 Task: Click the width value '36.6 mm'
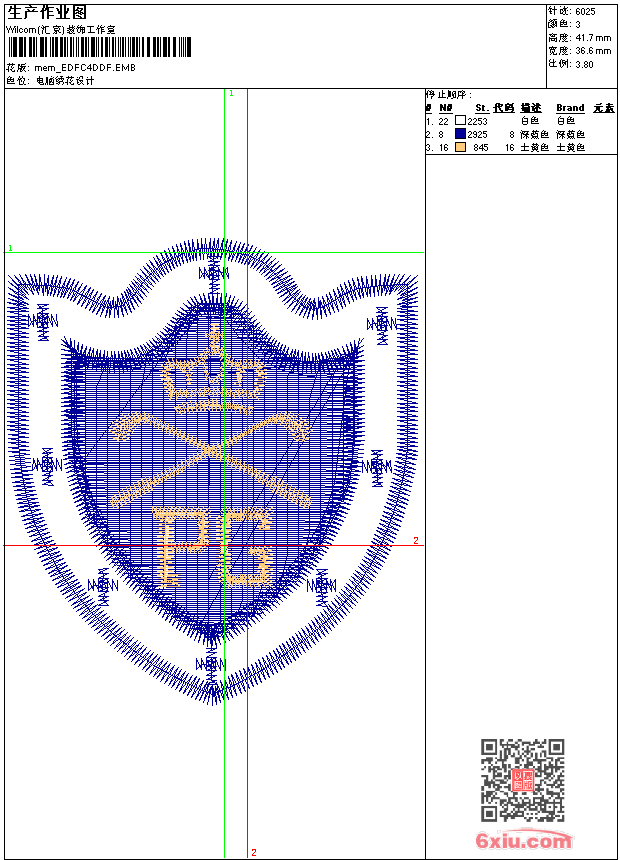click(x=593, y=51)
